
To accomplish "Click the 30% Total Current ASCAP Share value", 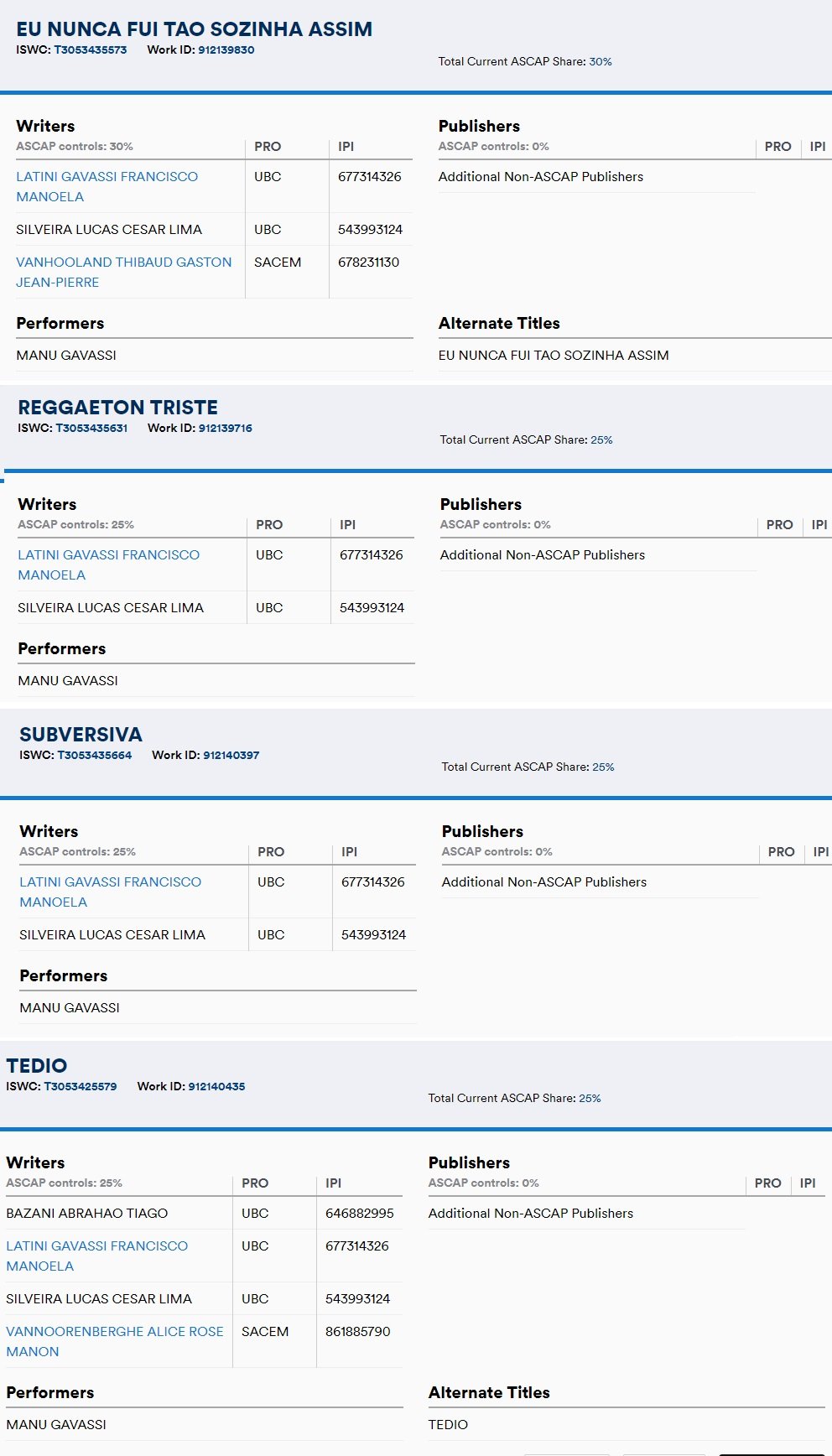I will [x=600, y=62].
